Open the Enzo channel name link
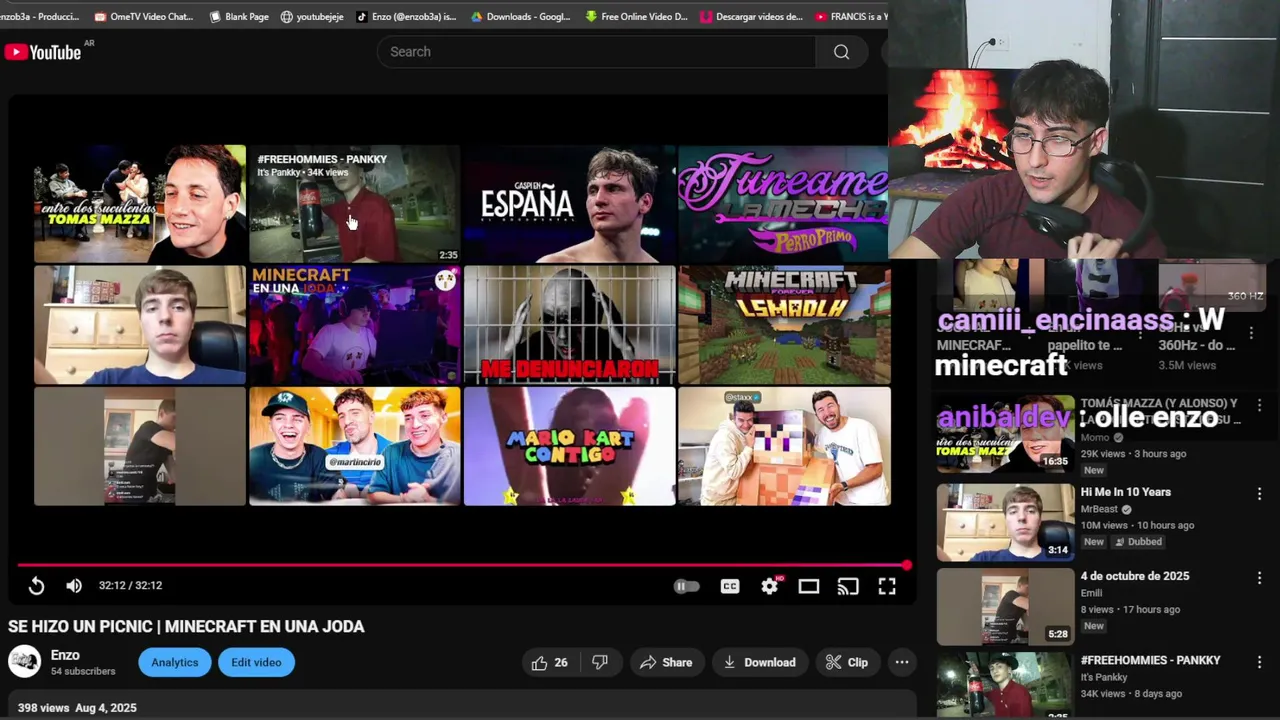Viewport: 1280px width, 720px height. (x=65, y=655)
